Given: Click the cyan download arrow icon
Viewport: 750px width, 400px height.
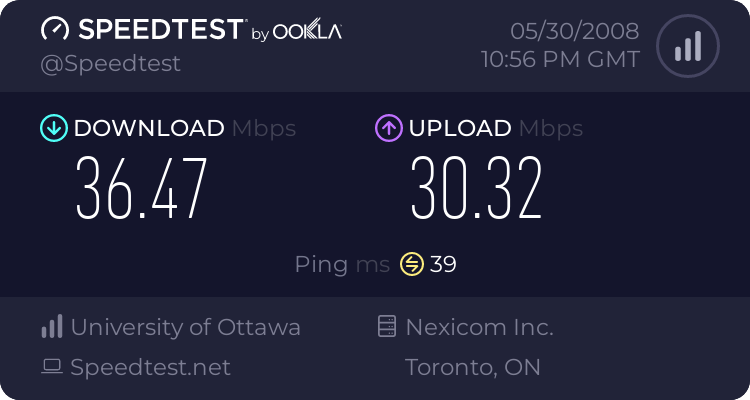Looking at the screenshot, I should [52, 128].
